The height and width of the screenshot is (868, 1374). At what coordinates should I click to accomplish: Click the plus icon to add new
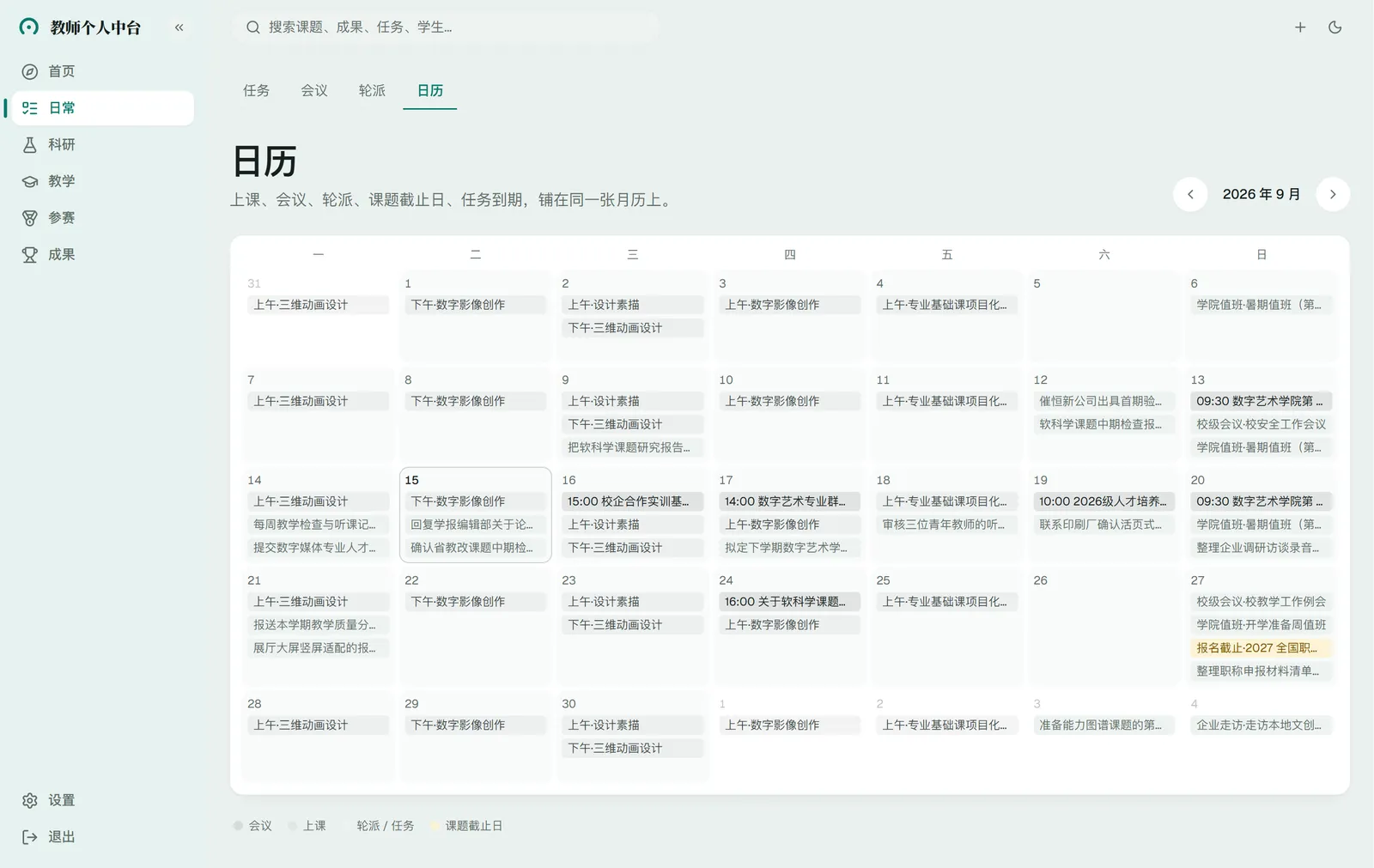coord(1300,27)
